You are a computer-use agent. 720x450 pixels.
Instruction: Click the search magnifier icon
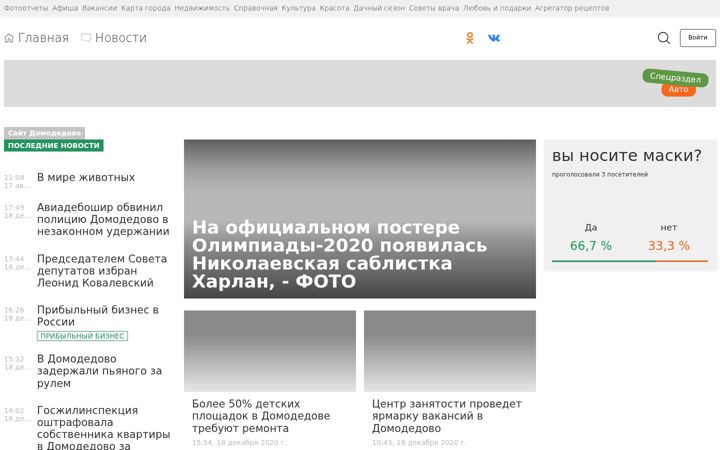pos(664,38)
